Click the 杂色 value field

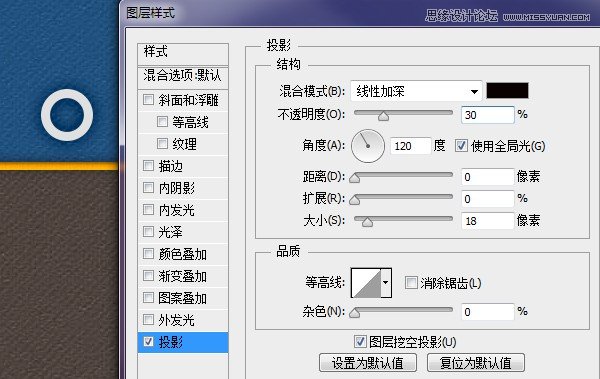click(488, 312)
